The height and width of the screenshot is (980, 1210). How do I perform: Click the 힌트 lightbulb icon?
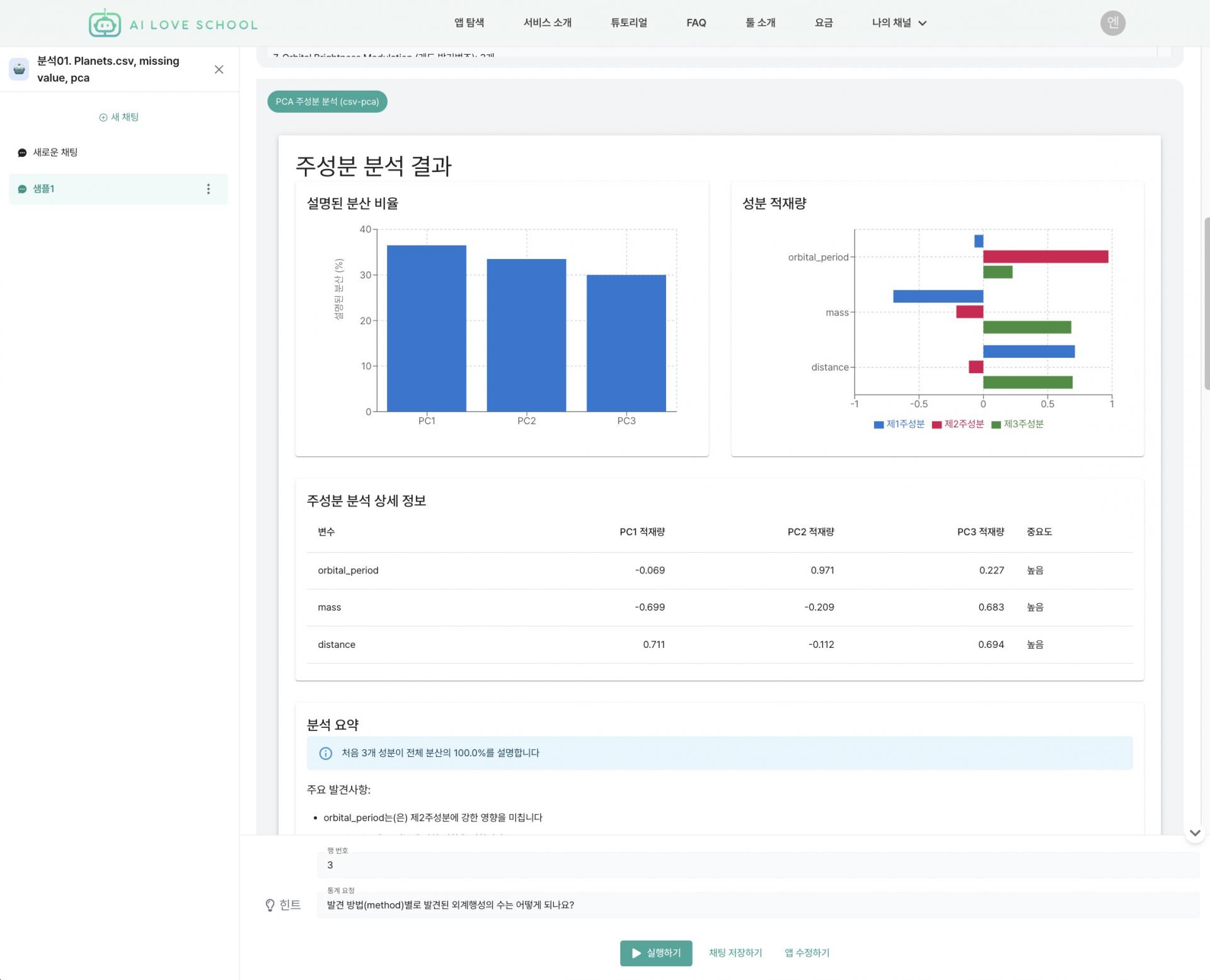click(x=270, y=905)
